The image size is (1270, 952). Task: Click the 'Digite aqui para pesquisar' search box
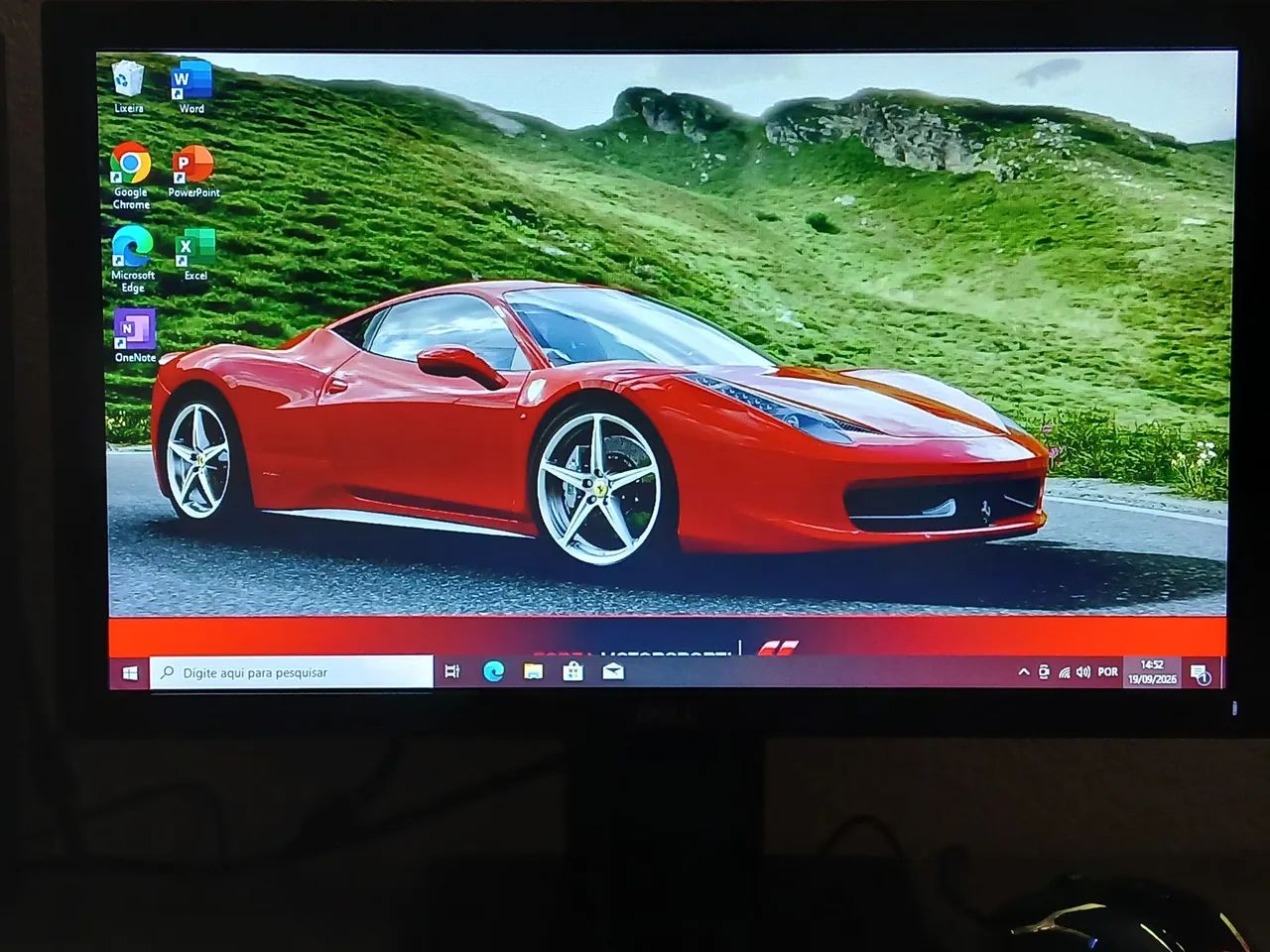(x=292, y=671)
